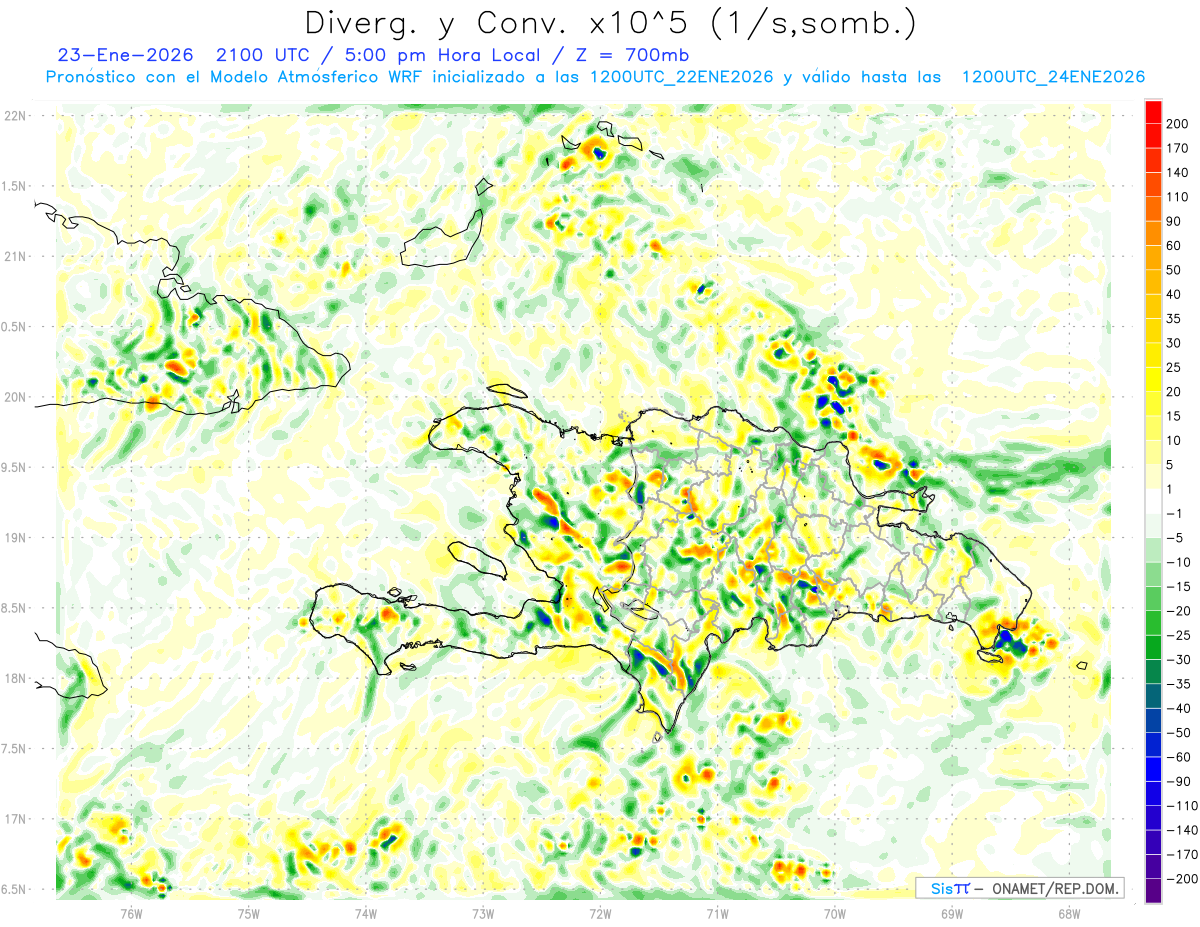Click the color bar value -30

pyautogui.click(x=1180, y=660)
